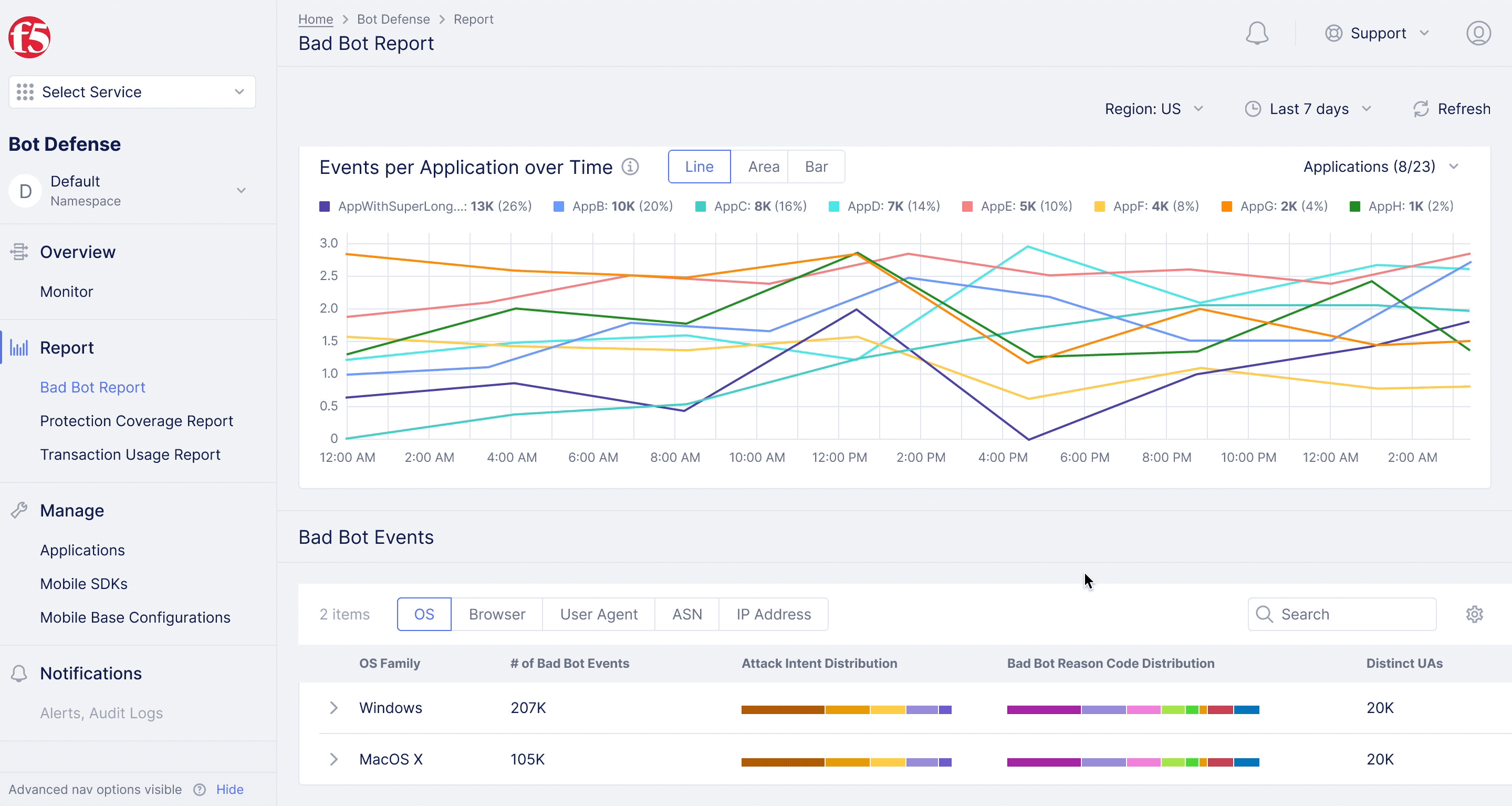Click the Home breadcrumb link
Screen dimensions: 1512x806
[x=315, y=19]
